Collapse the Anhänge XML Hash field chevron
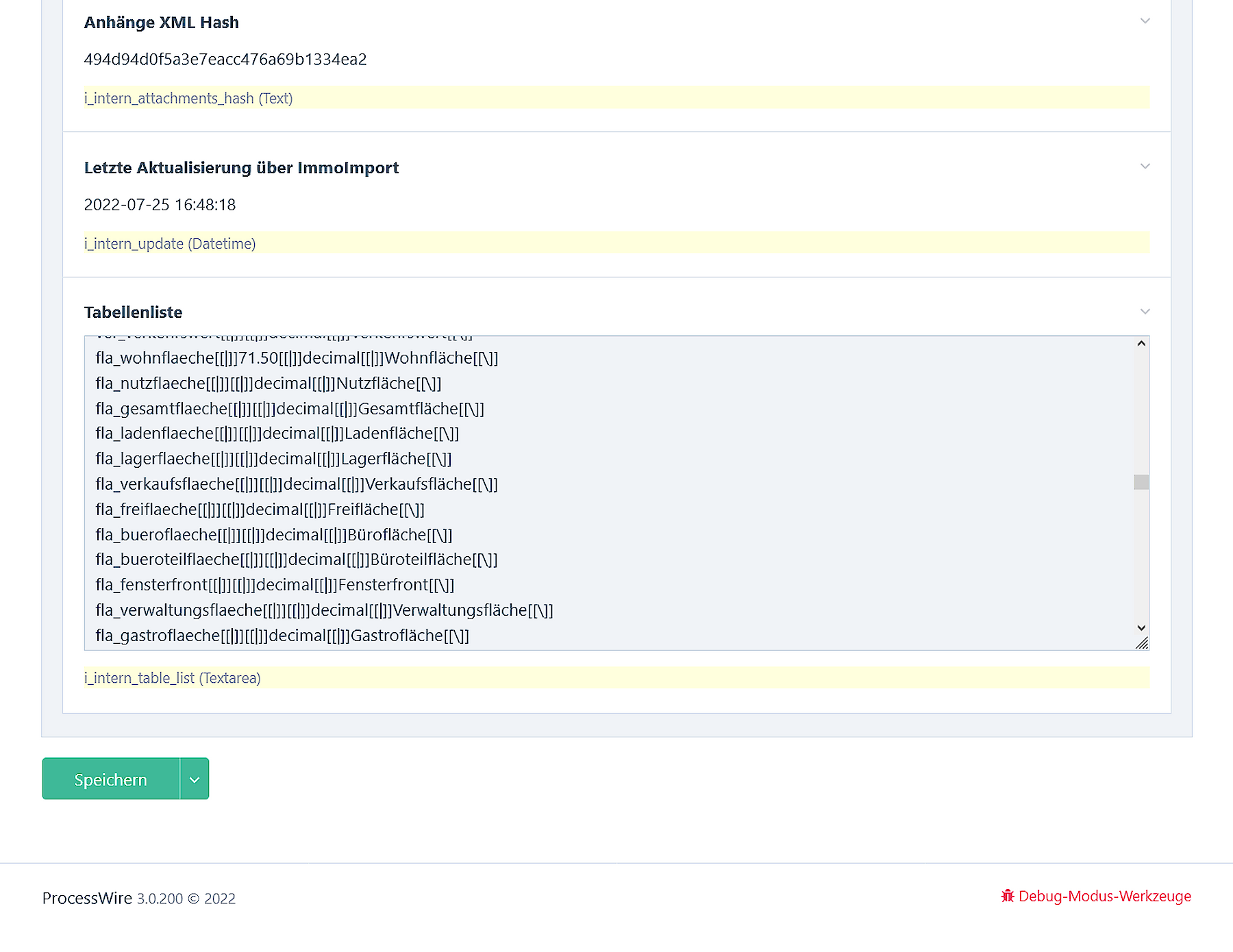 (x=1145, y=21)
